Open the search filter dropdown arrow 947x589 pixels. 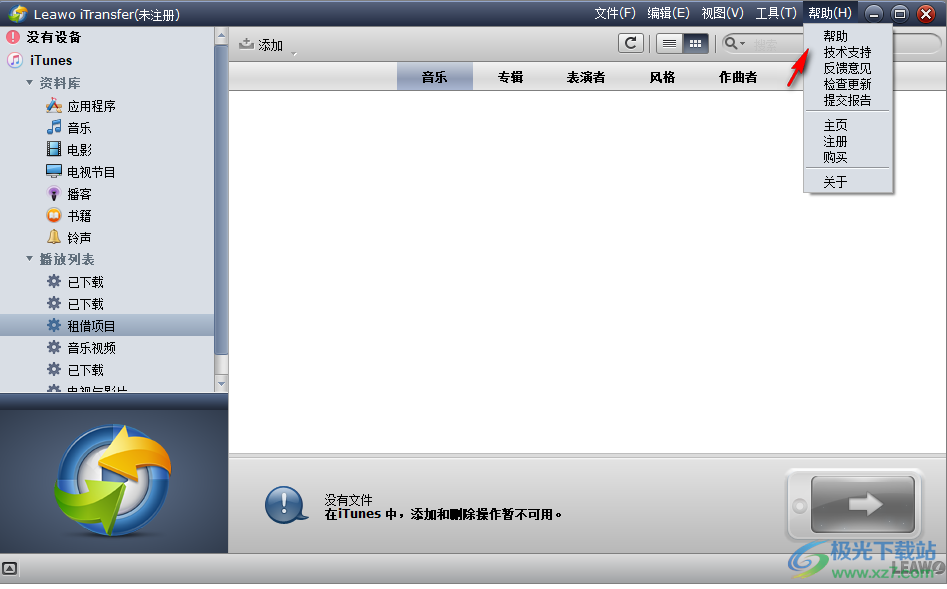click(x=742, y=43)
